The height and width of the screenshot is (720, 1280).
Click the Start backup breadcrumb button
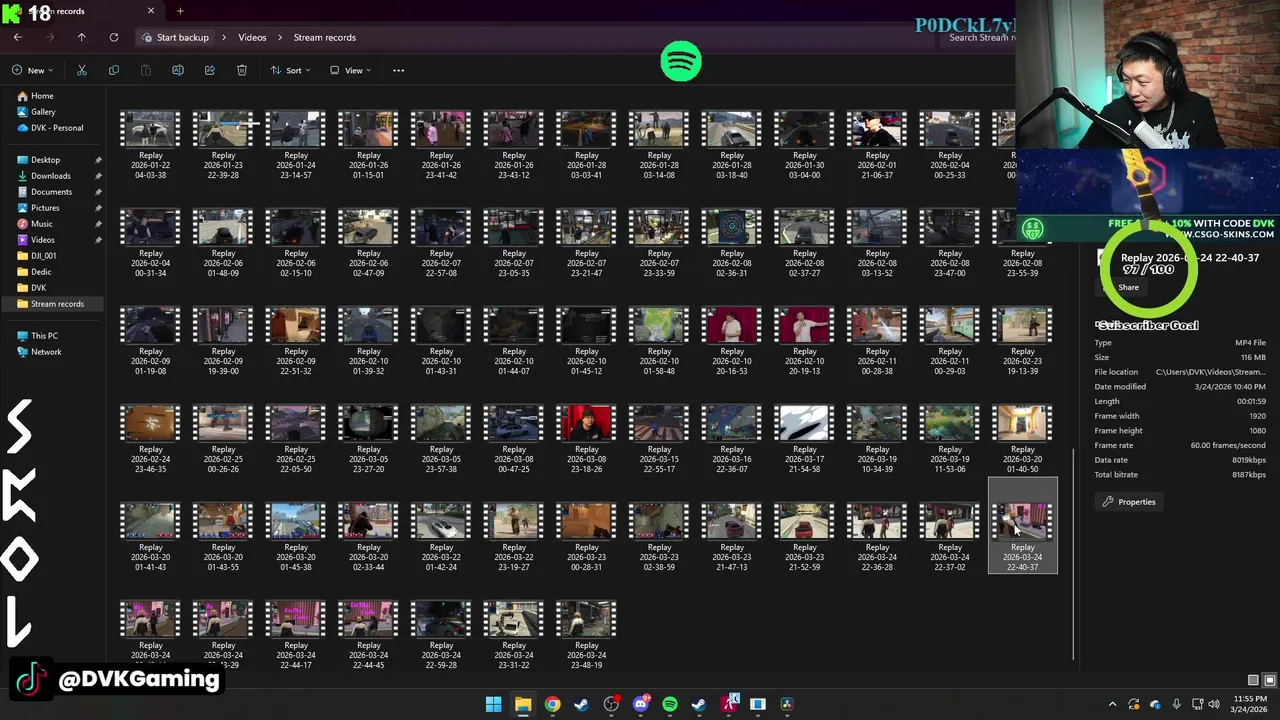176,37
